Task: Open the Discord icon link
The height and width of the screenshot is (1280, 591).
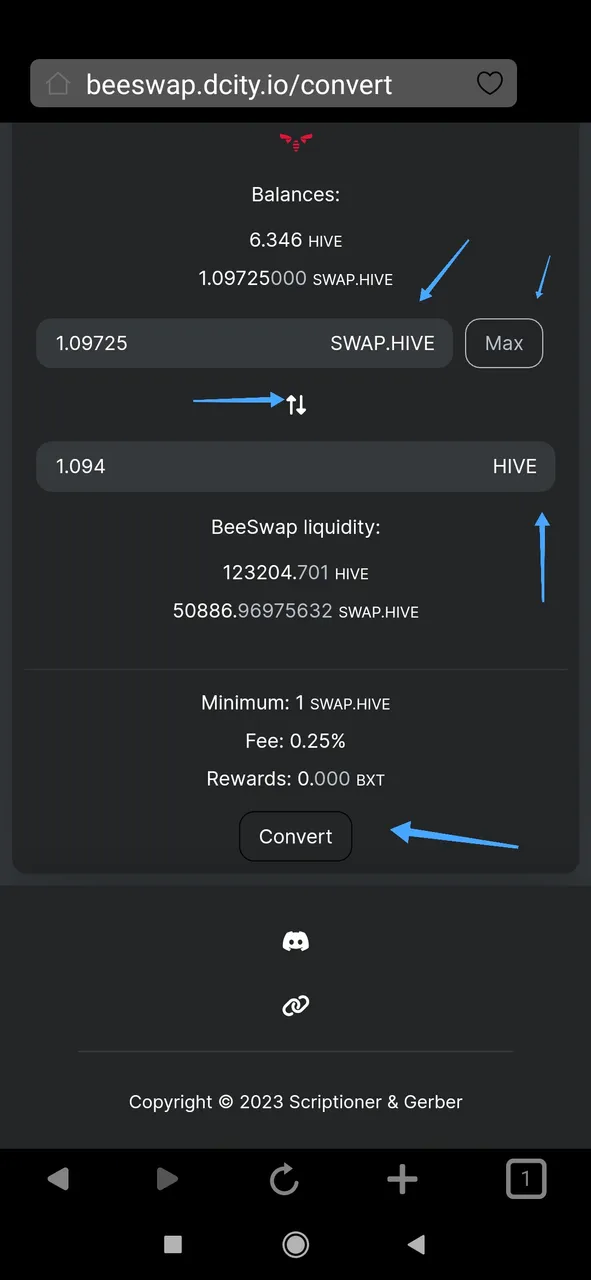Action: coord(296,941)
